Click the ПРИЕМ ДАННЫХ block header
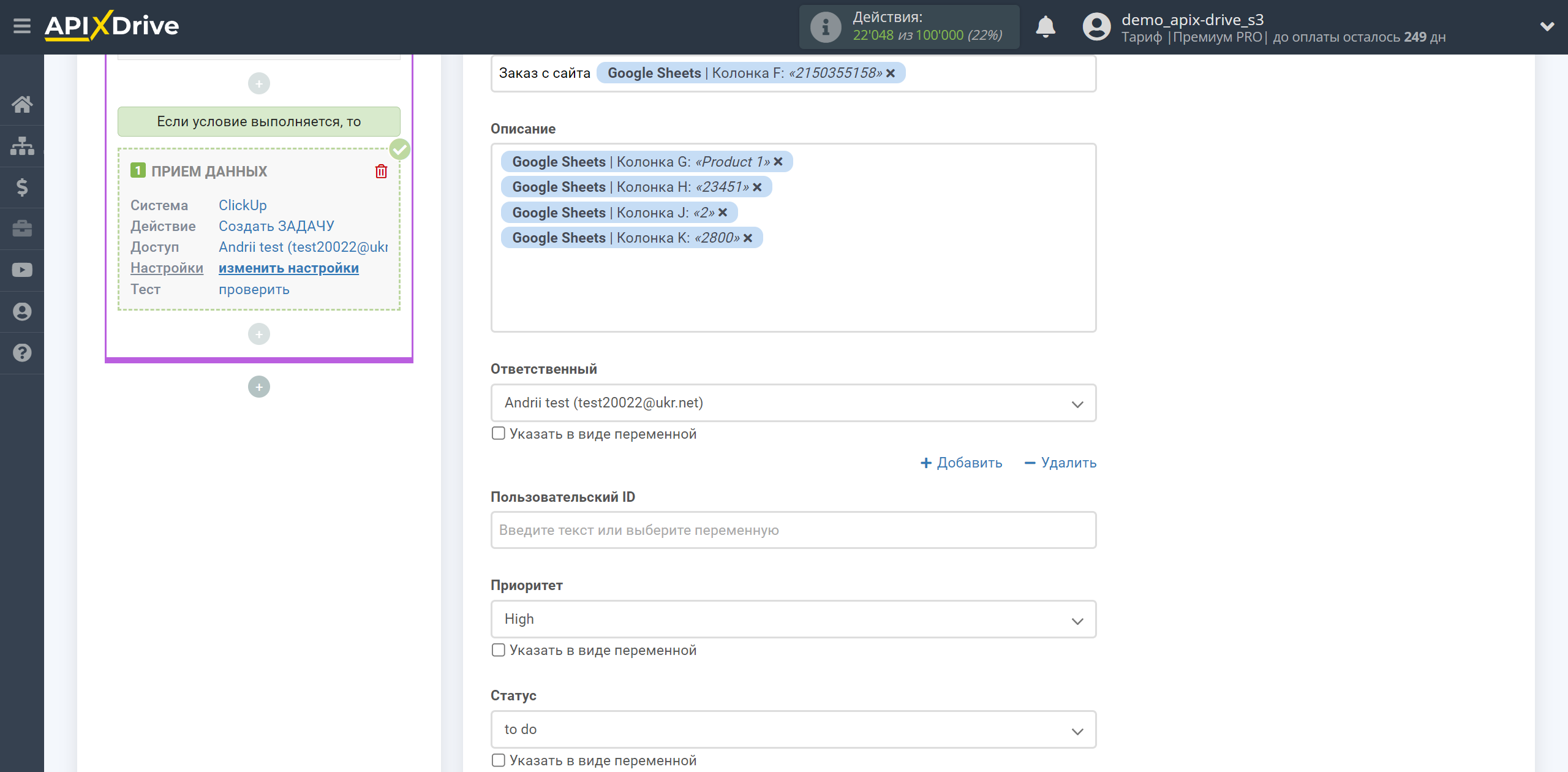1568x772 pixels. pos(209,171)
